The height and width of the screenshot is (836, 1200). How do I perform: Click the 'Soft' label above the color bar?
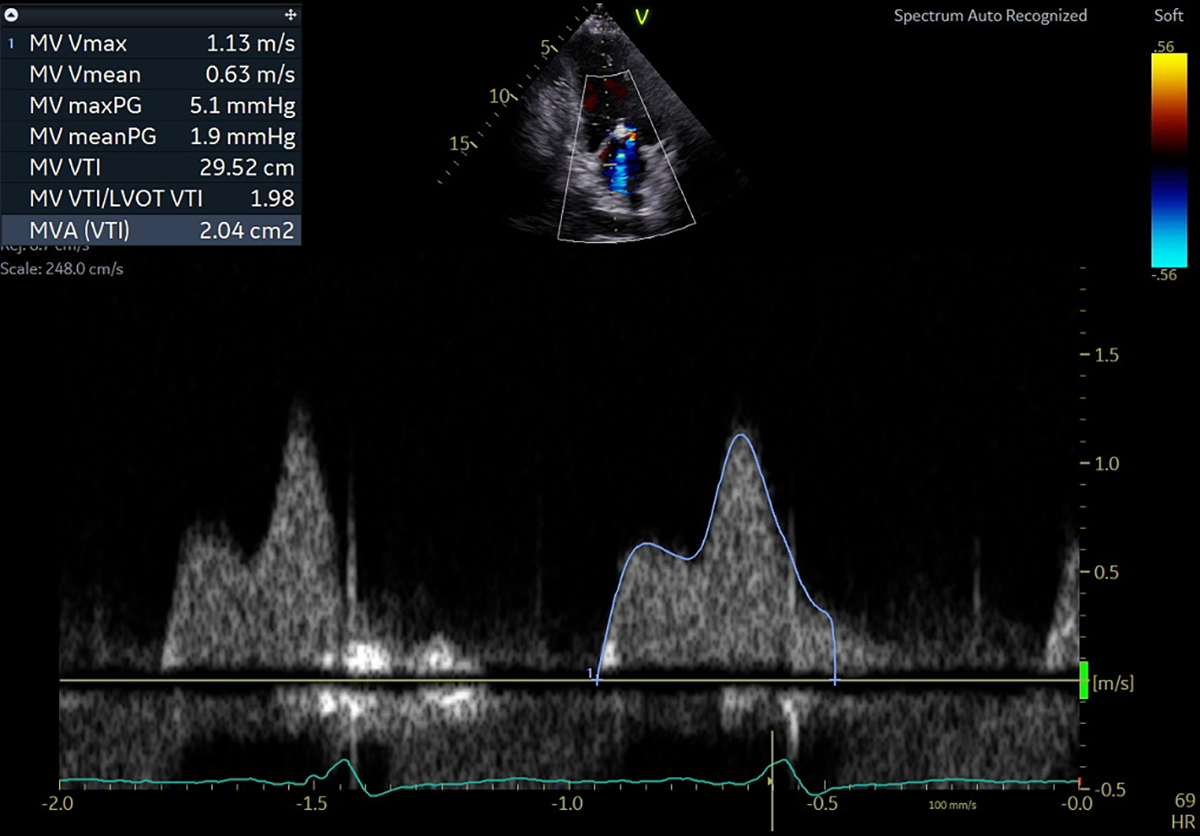[x=1168, y=16]
